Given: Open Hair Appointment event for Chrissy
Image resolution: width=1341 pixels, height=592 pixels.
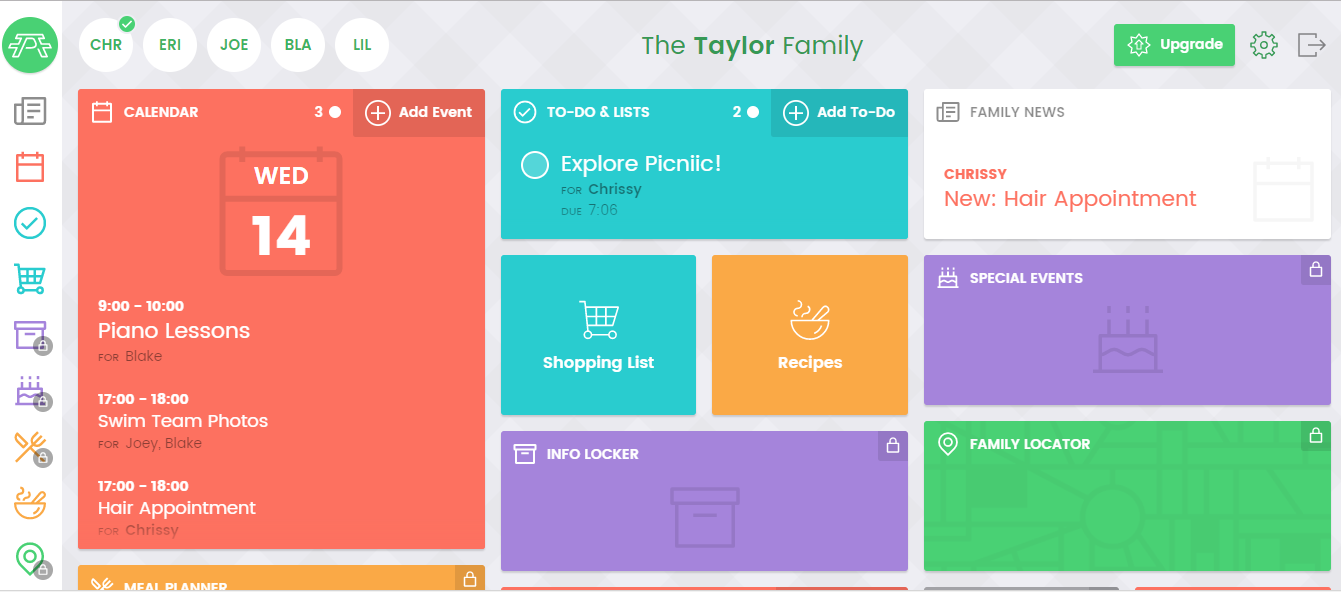Looking at the screenshot, I should (x=177, y=508).
